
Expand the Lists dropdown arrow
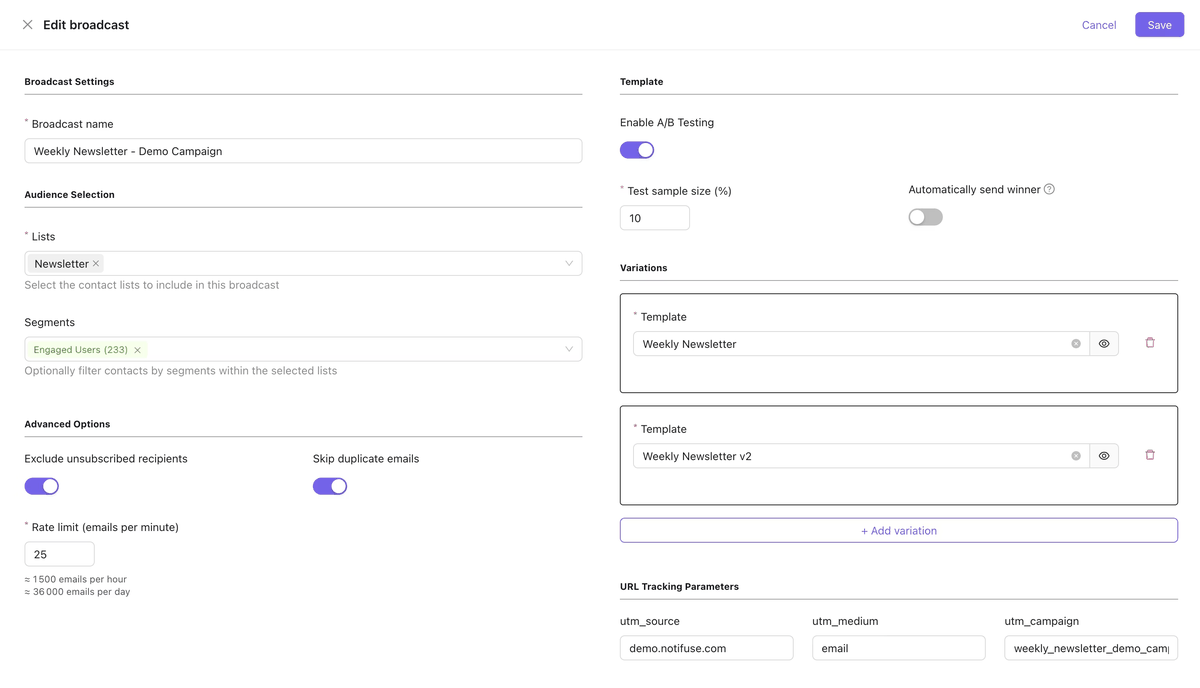click(x=569, y=264)
